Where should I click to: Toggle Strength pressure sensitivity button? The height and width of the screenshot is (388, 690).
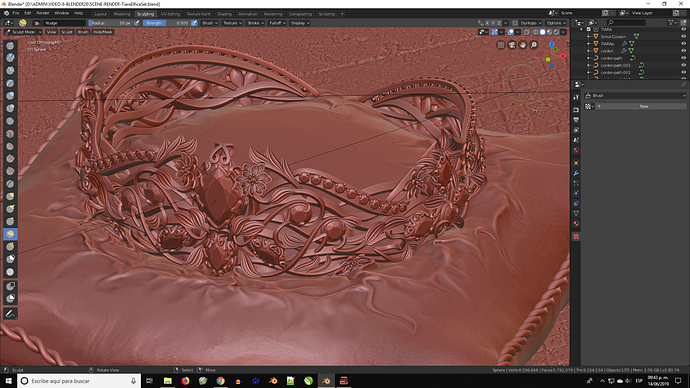[x=194, y=23]
